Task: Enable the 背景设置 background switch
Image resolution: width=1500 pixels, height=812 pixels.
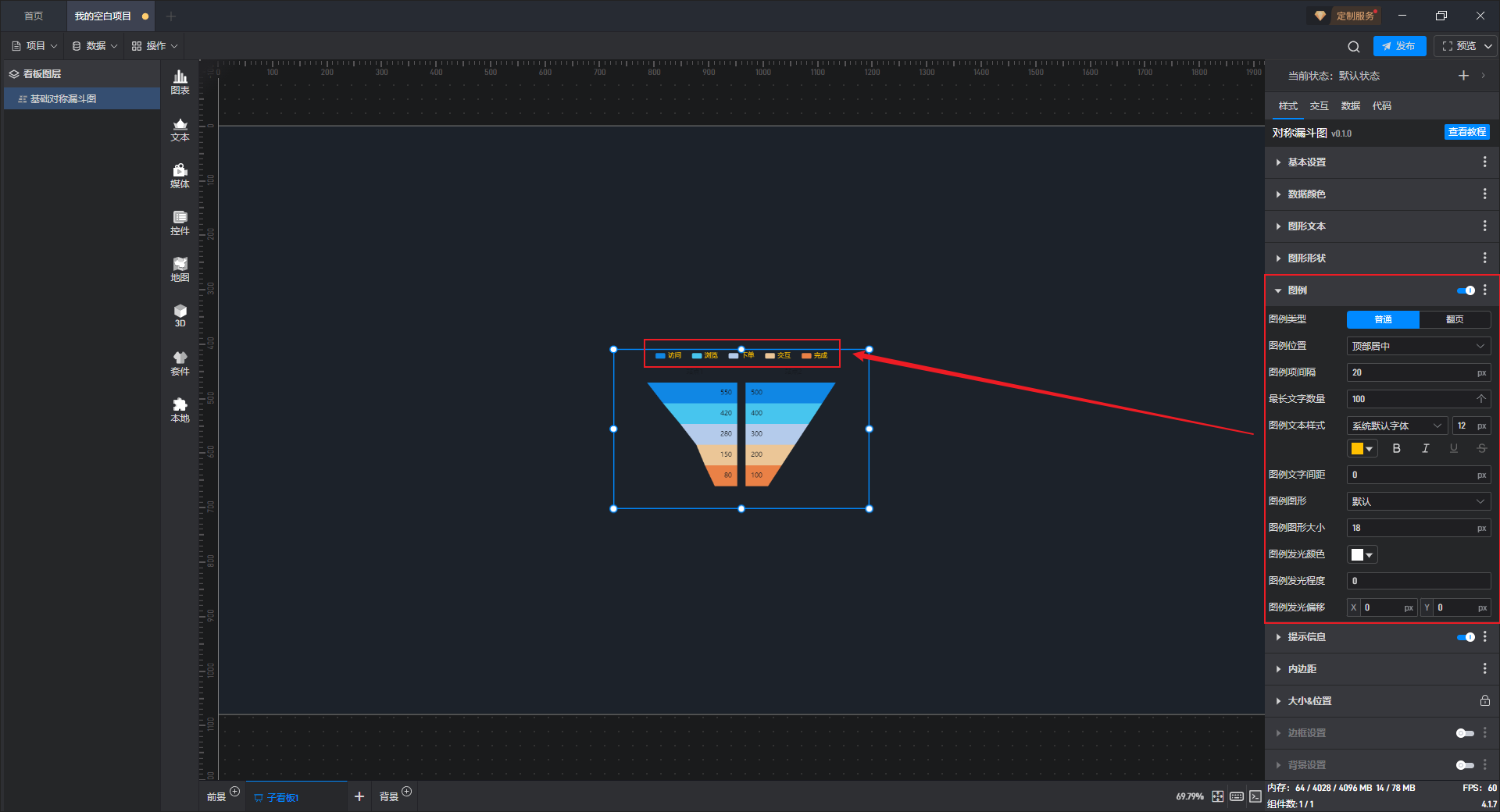Action: coord(1465,765)
